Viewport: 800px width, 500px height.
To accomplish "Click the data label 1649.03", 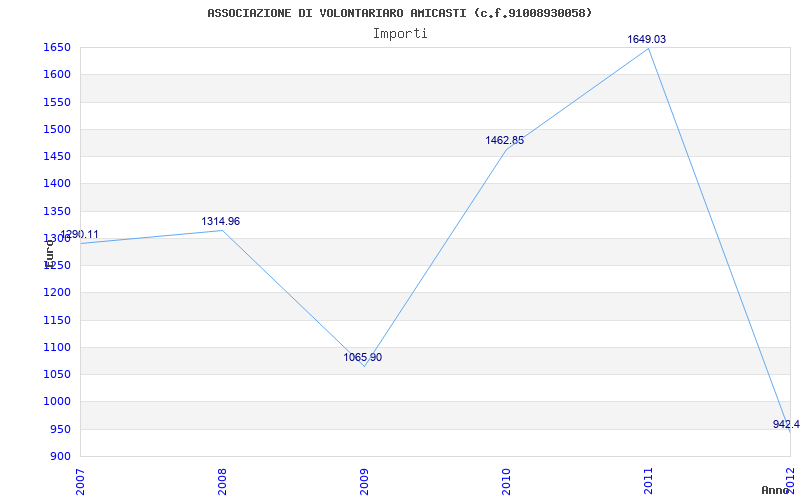I will [x=646, y=39].
